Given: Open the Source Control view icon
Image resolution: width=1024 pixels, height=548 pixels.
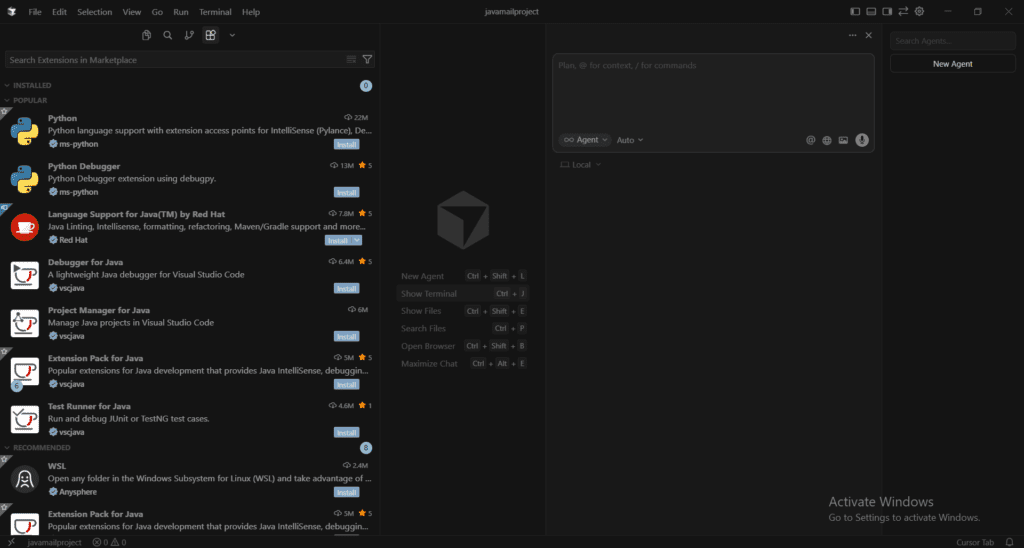Looking at the screenshot, I should click(189, 35).
